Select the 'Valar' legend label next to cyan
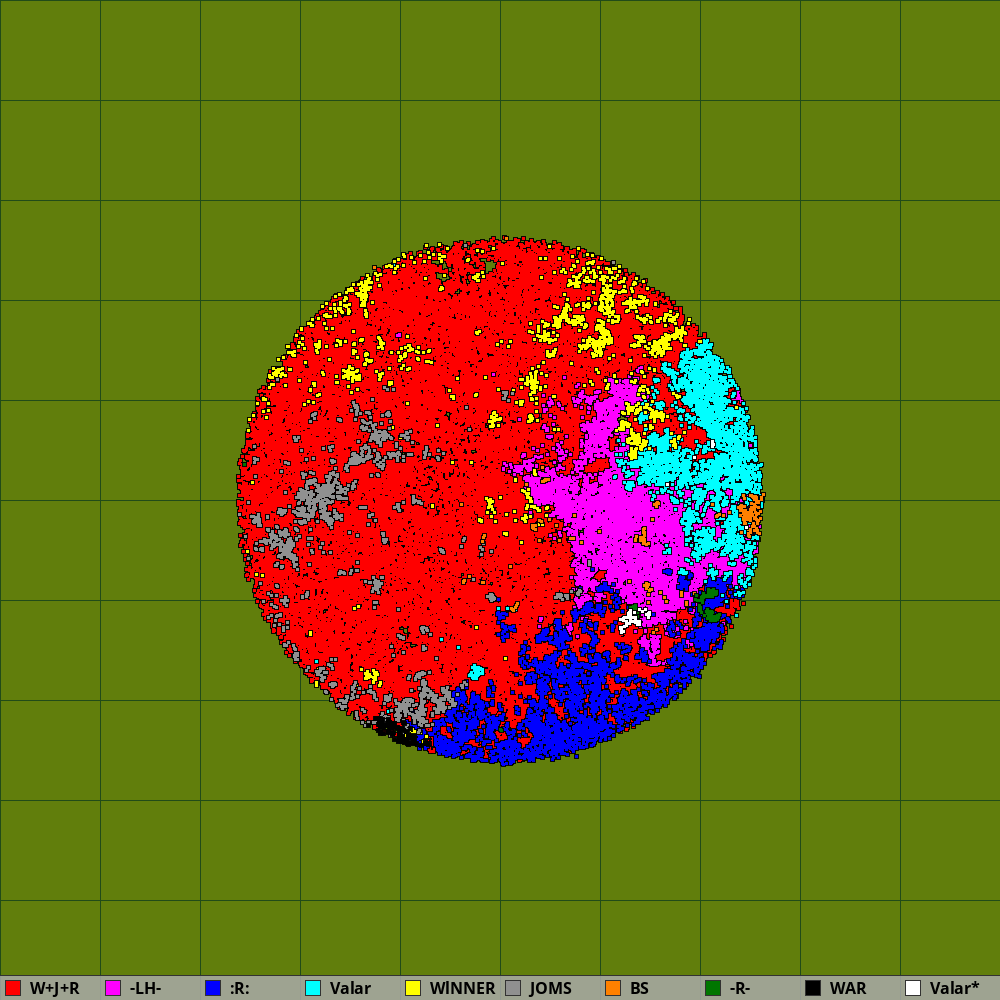 pyautogui.click(x=350, y=988)
